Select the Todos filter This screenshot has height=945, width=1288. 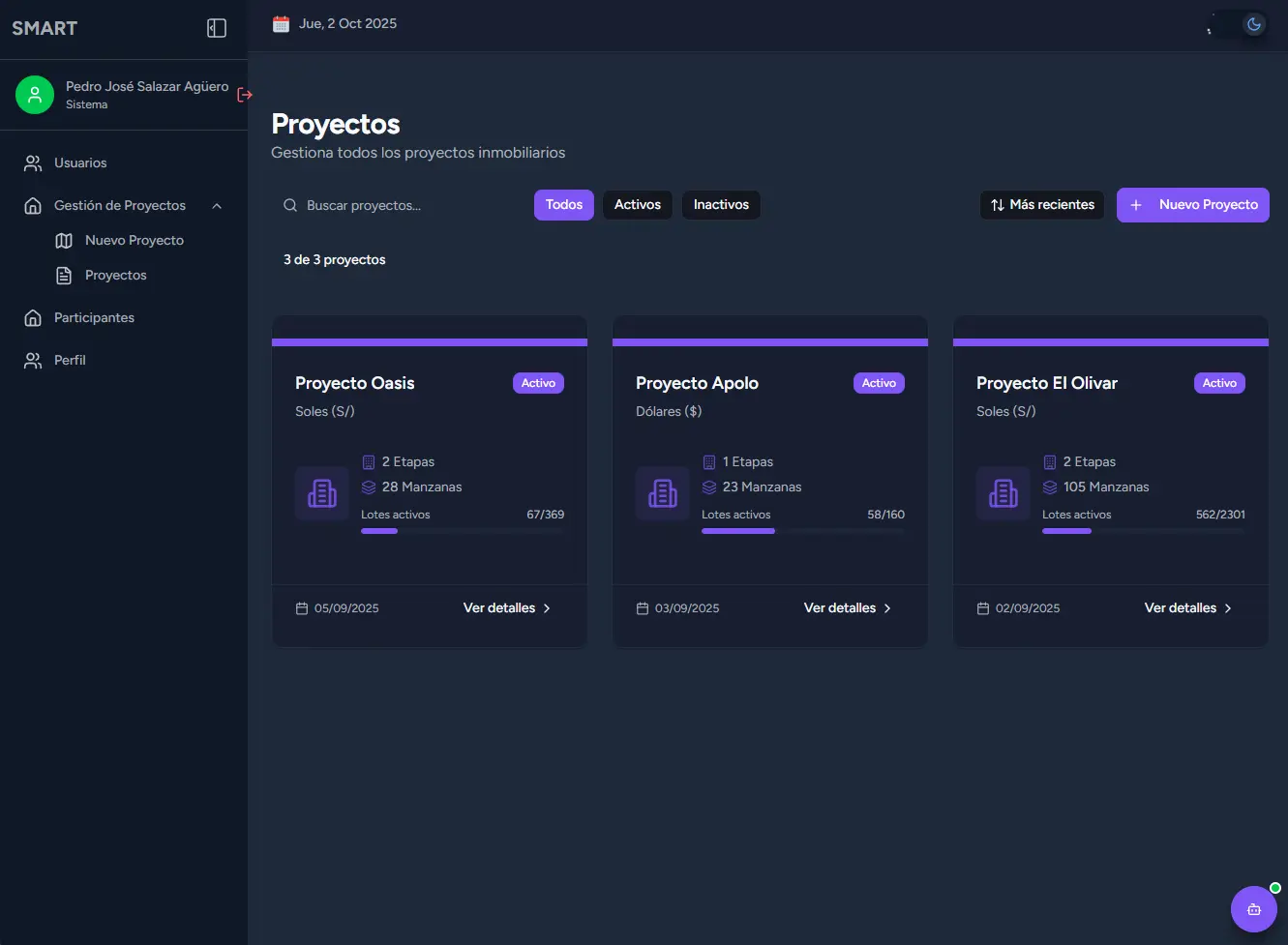click(563, 205)
